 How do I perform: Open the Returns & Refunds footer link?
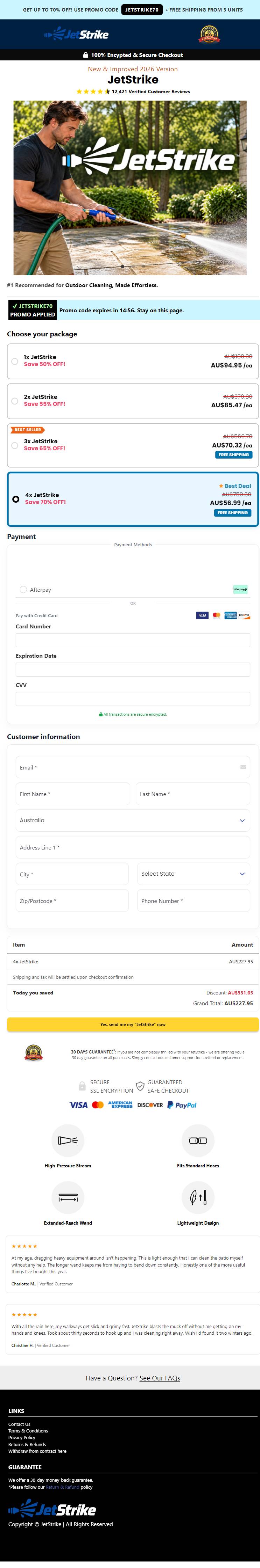[x=27, y=1444]
